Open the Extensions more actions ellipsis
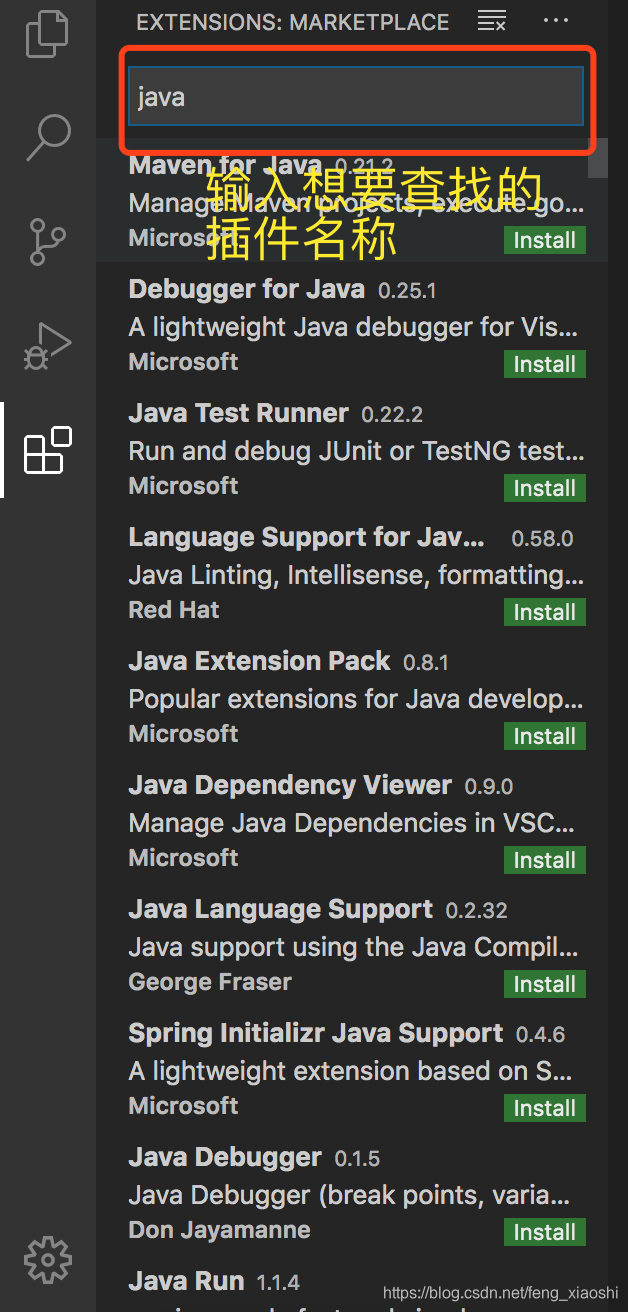The image size is (628, 1312). click(x=555, y=20)
